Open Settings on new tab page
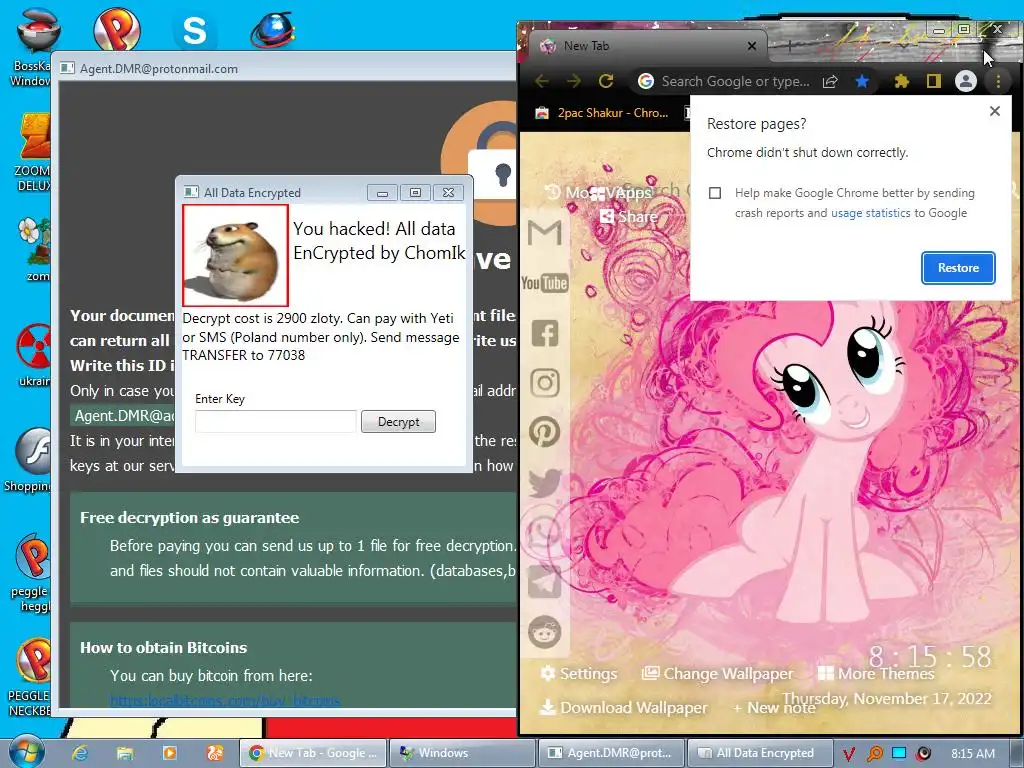The image size is (1024, 768). point(579,673)
